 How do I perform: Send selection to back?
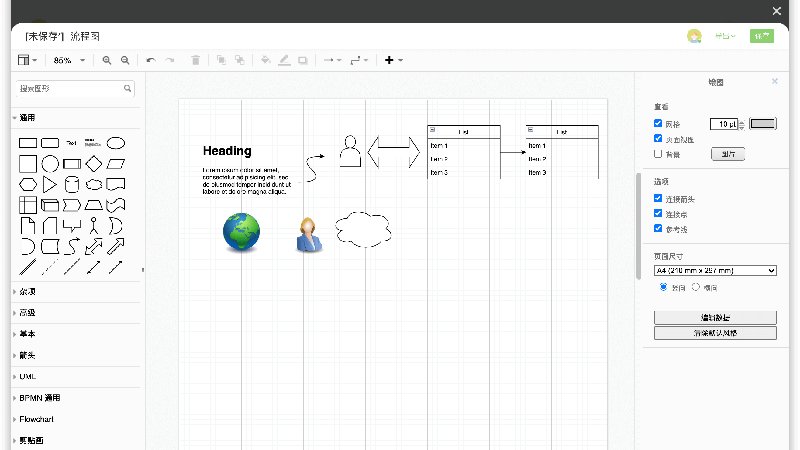239,60
